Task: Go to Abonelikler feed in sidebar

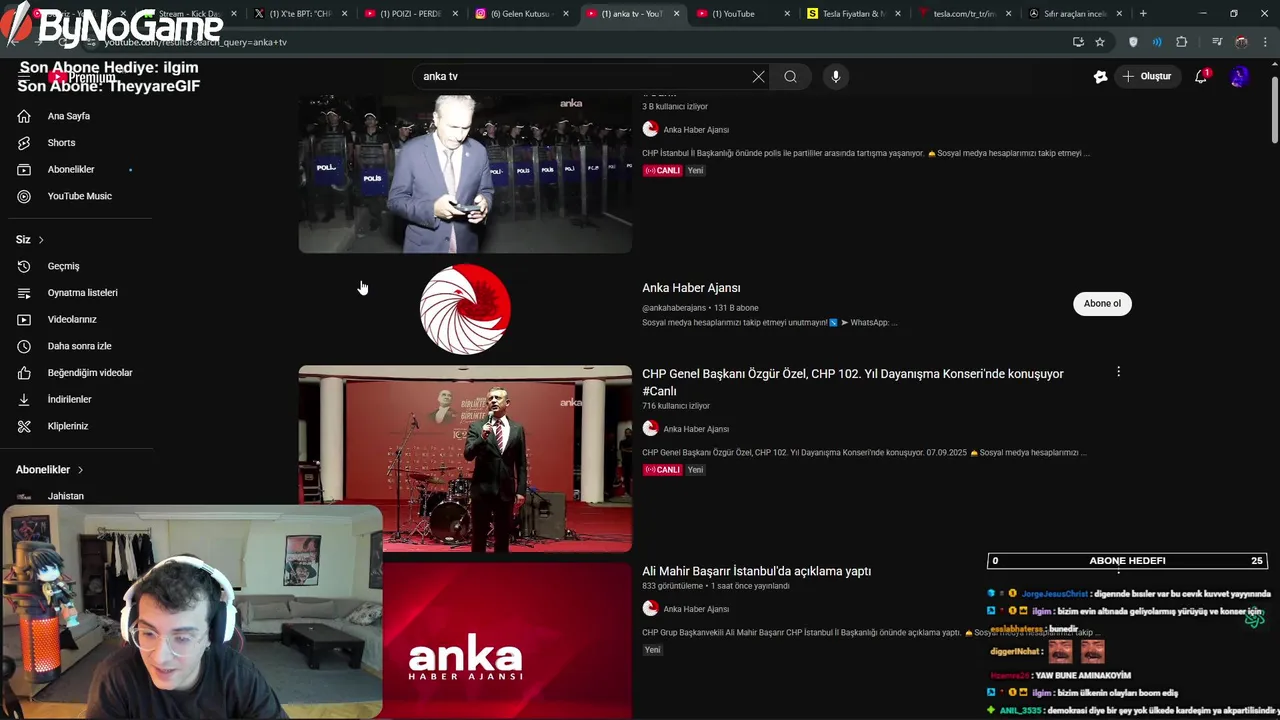Action: pos(70,170)
